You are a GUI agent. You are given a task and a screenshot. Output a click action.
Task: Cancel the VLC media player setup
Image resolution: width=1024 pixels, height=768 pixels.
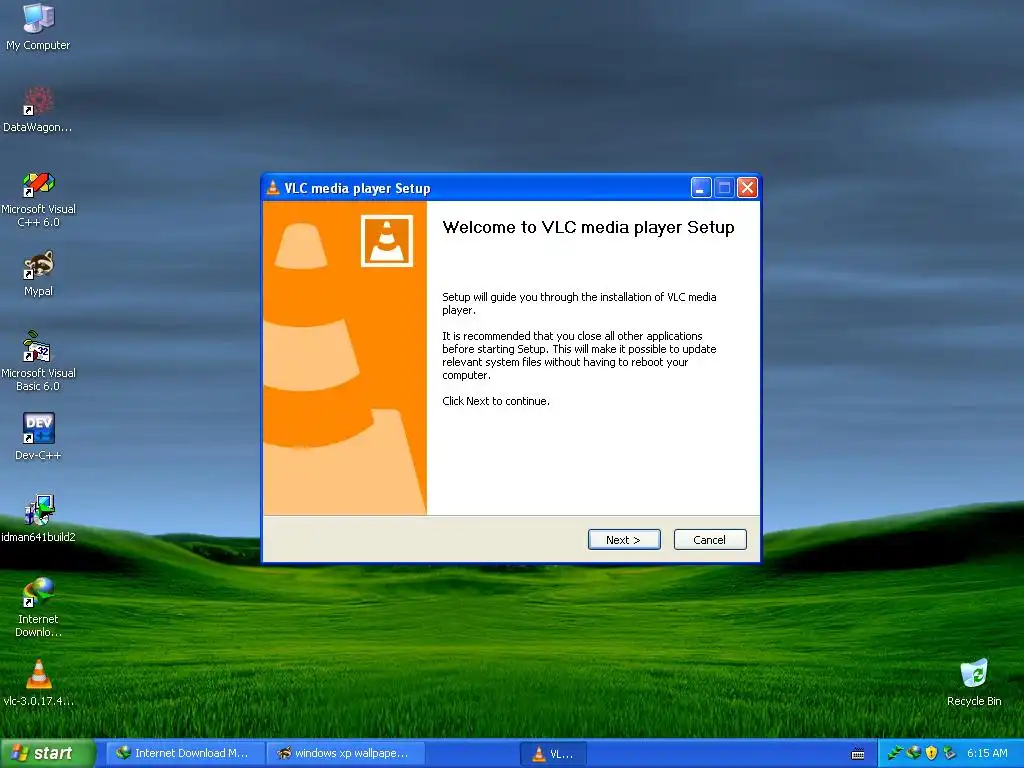[x=709, y=539]
